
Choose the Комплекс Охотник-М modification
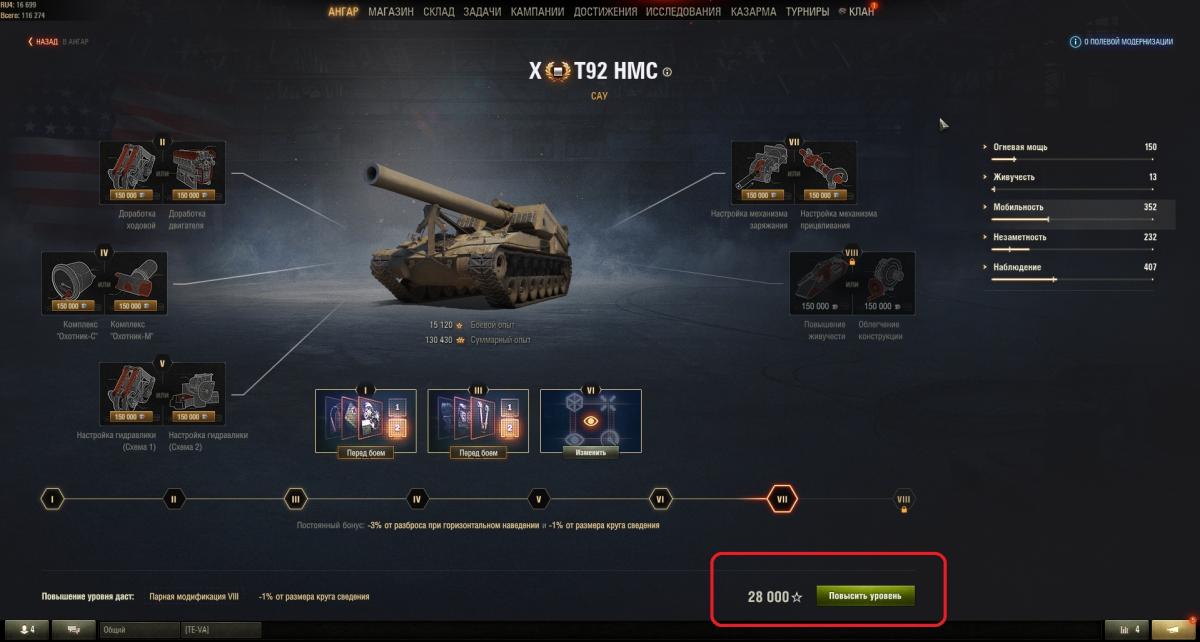[135, 283]
